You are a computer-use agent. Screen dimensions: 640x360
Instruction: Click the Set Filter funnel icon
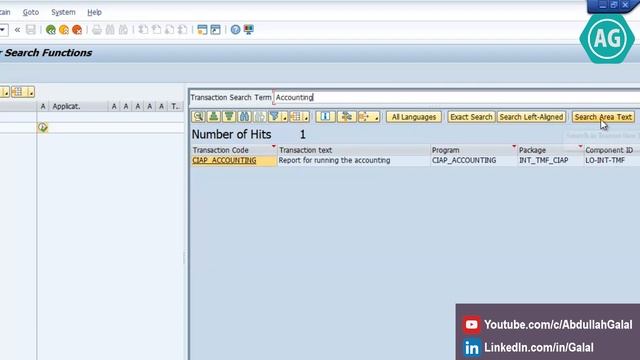click(274, 117)
